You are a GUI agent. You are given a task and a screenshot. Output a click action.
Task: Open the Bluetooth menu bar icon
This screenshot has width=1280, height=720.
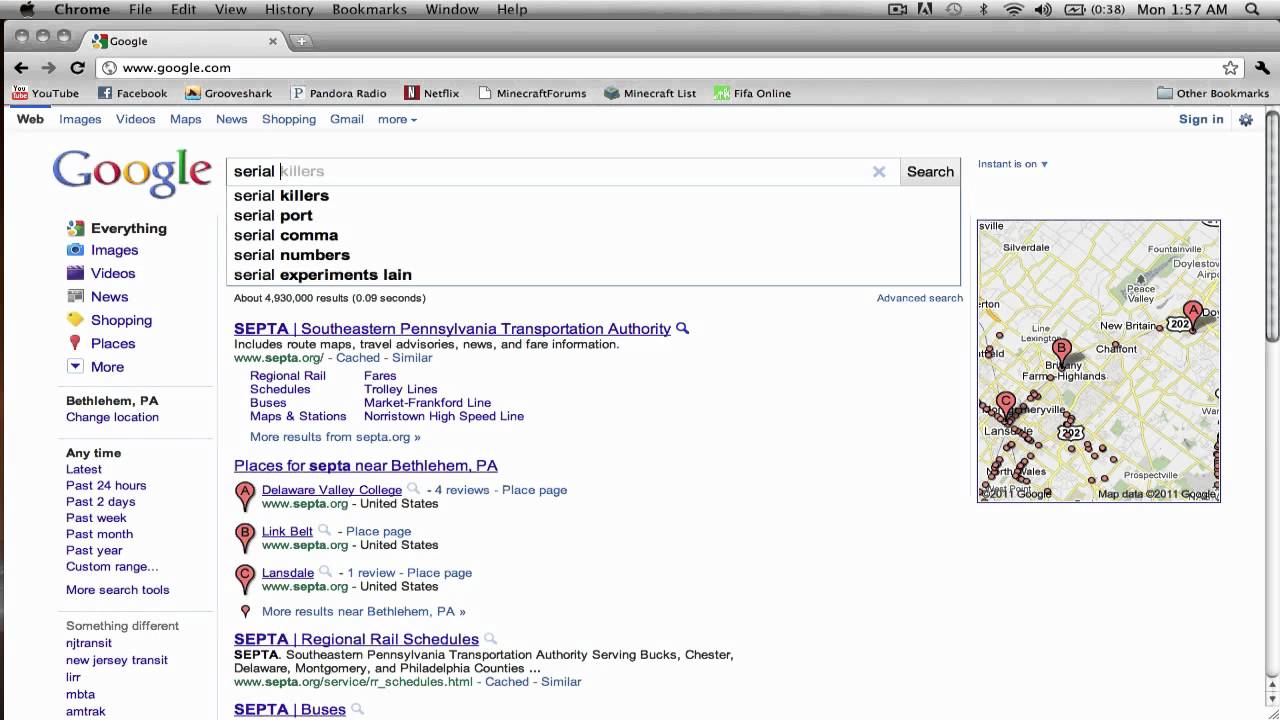(984, 9)
